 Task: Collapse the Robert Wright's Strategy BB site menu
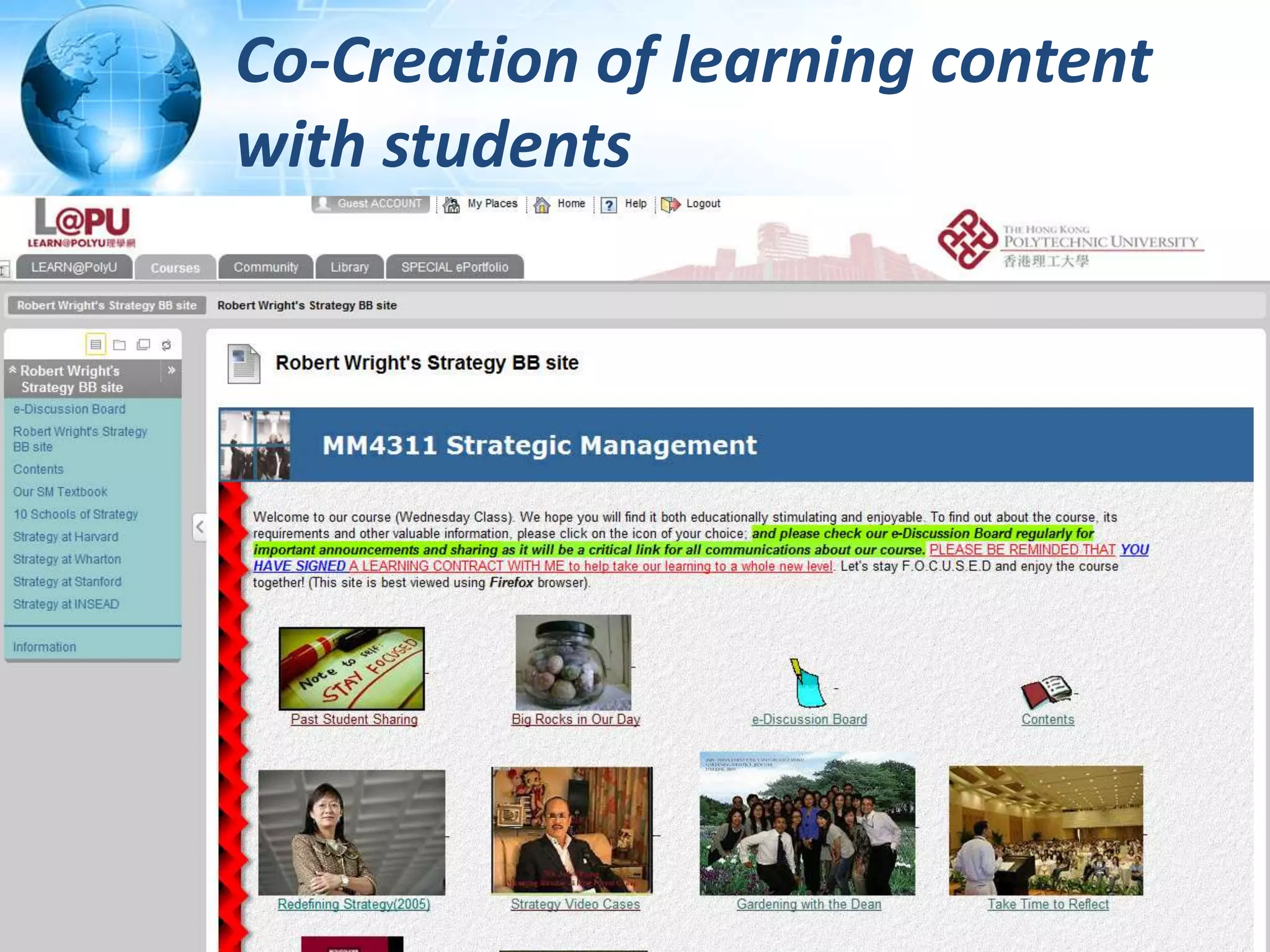(12, 369)
